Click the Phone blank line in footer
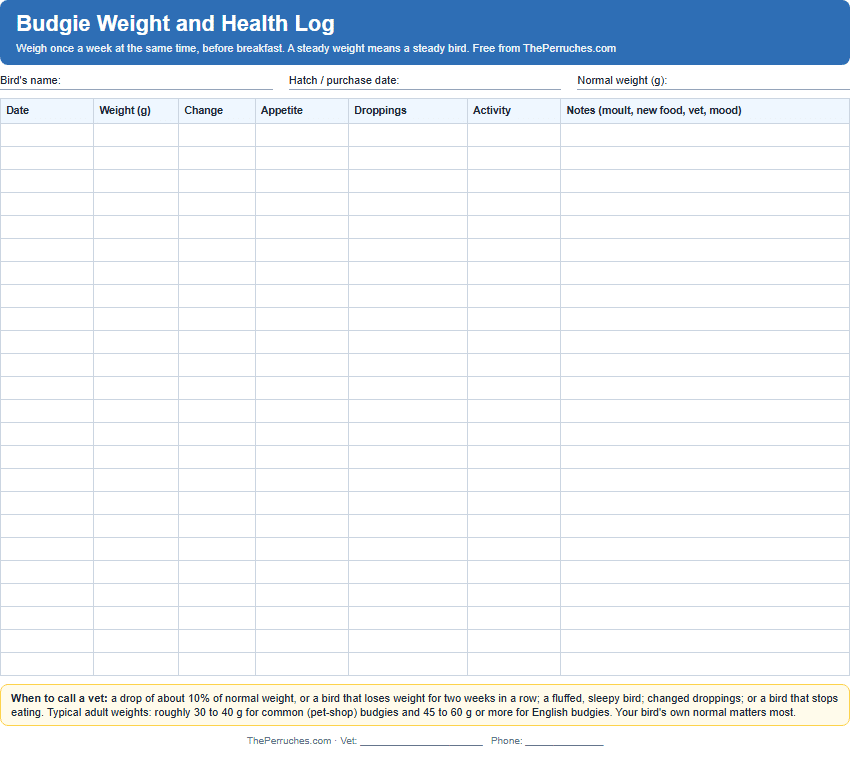This screenshot has height=759, width=850. tap(564, 741)
